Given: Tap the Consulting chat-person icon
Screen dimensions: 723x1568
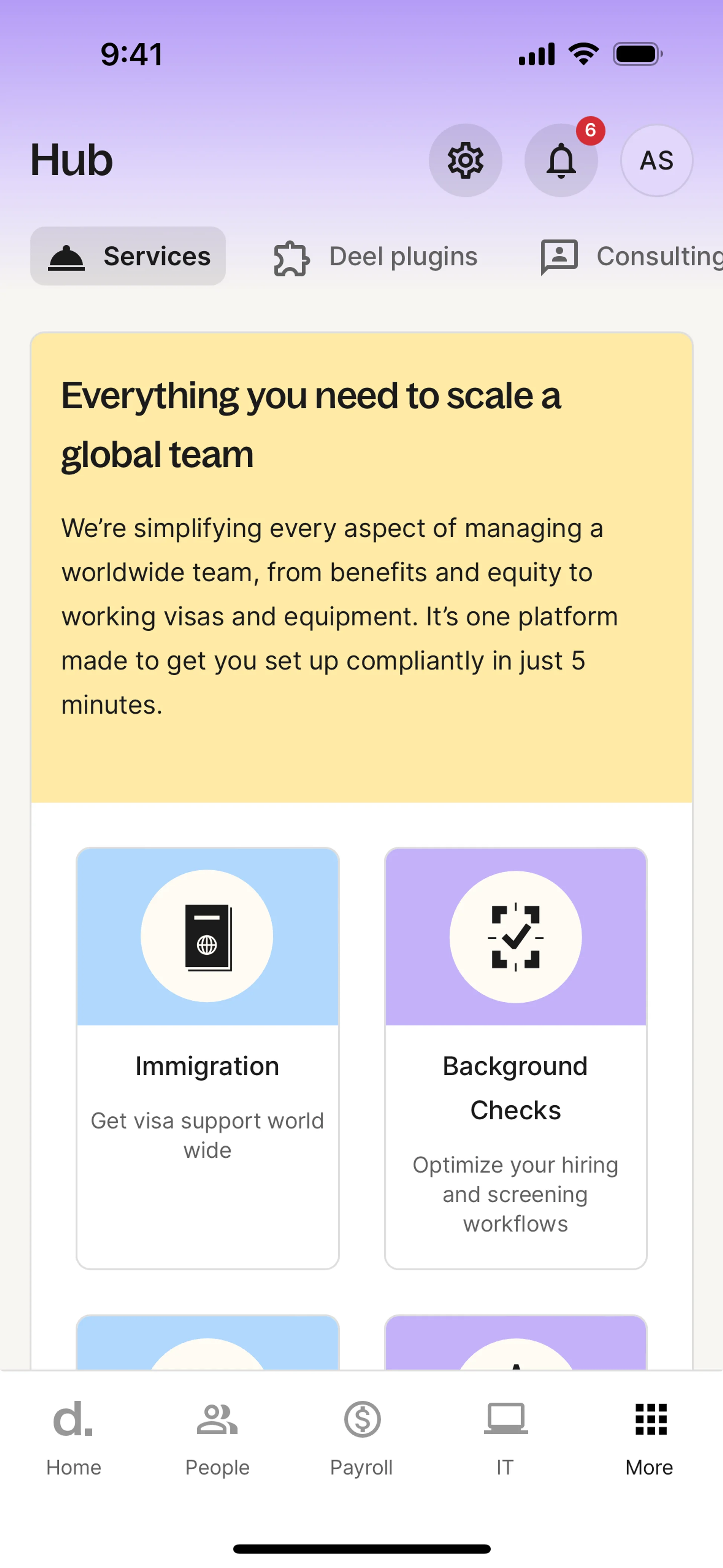Looking at the screenshot, I should (559, 256).
